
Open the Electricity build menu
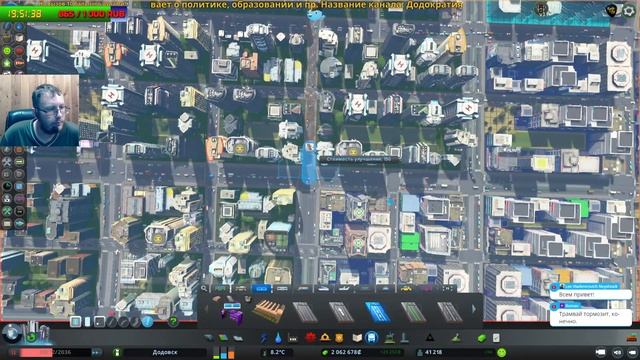tap(264, 338)
